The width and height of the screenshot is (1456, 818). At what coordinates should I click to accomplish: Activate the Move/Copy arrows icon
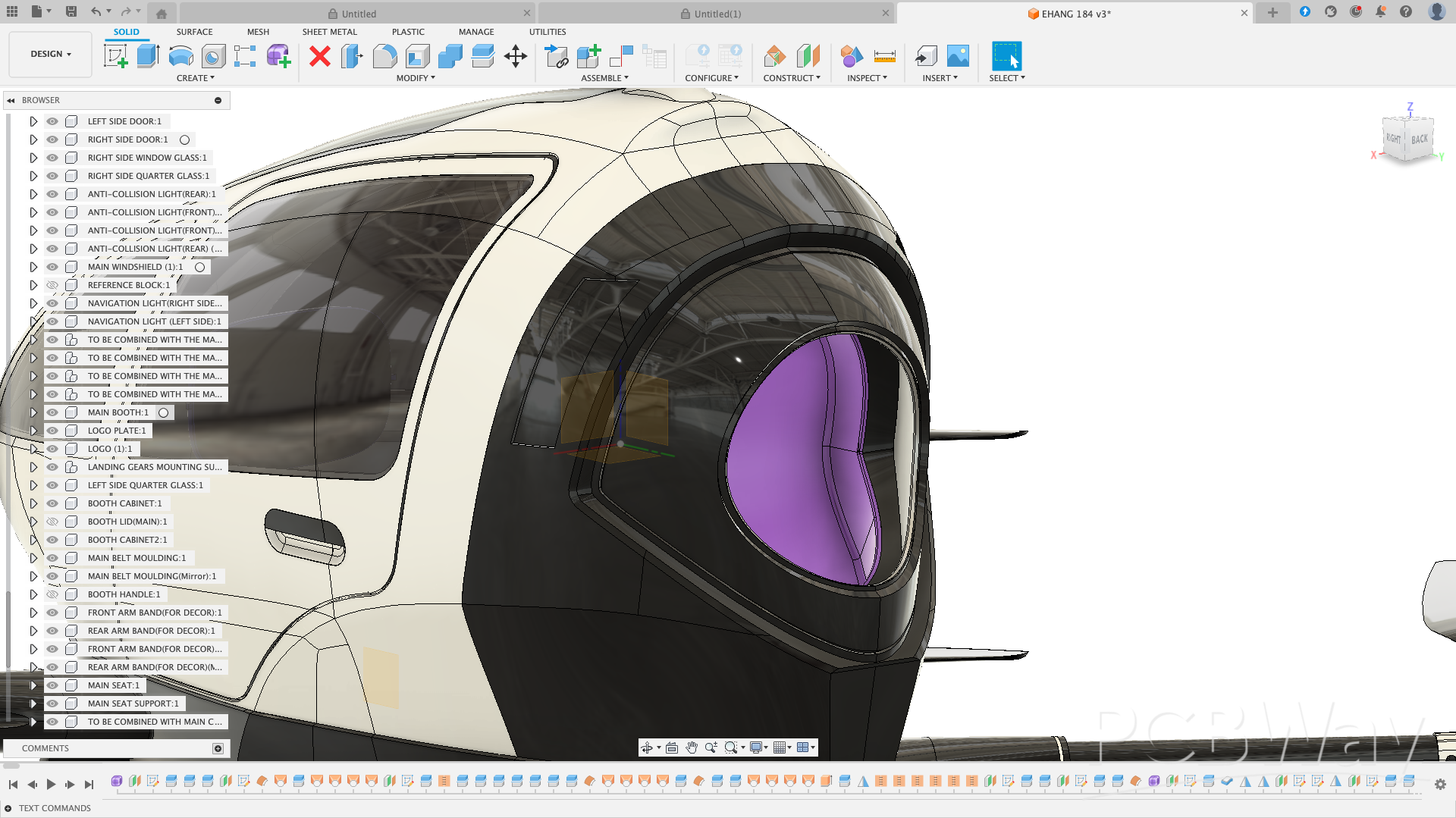coord(516,56)
